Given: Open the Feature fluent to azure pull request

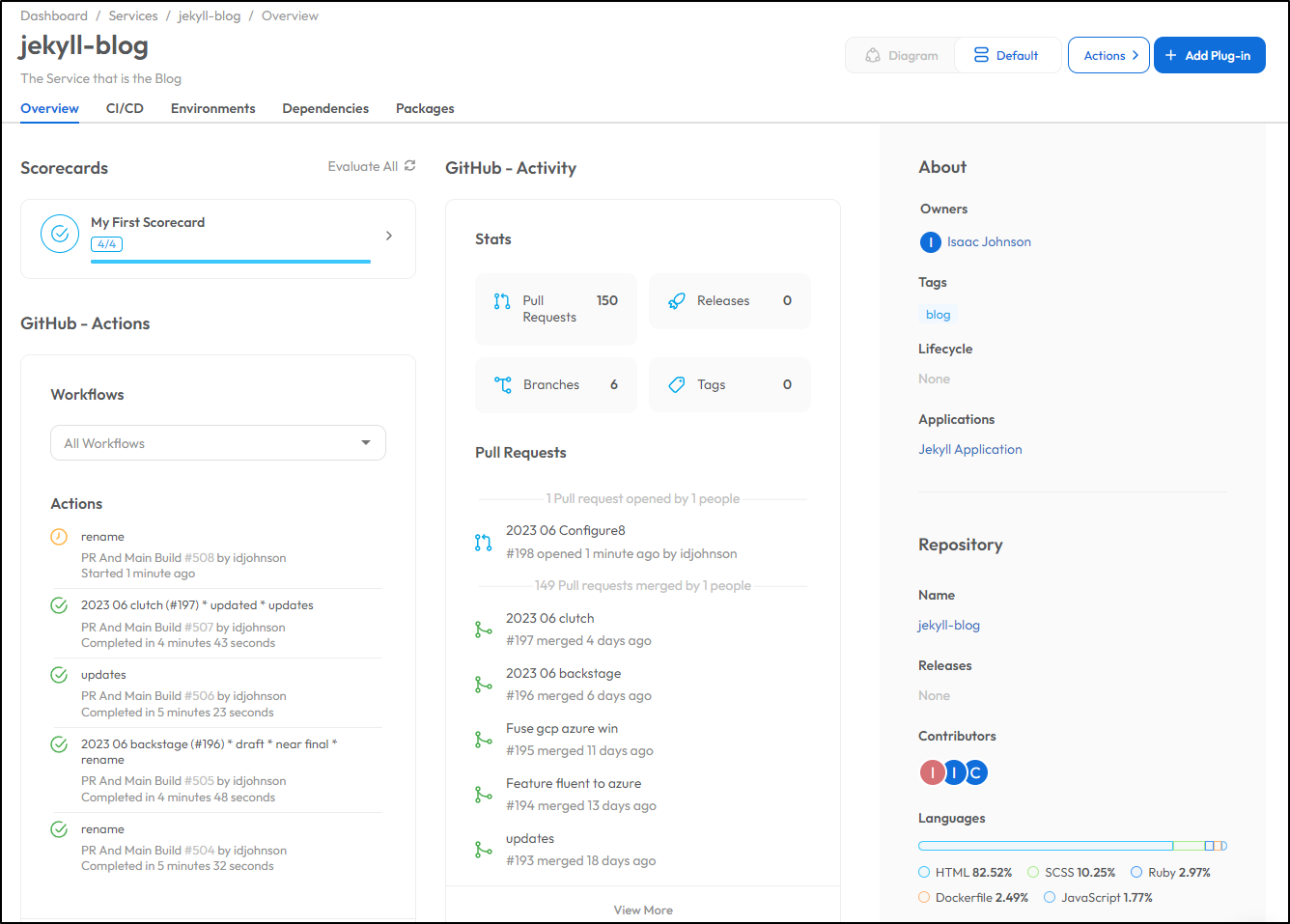Looking at the screenshot, I should click(x=574, y=784).
